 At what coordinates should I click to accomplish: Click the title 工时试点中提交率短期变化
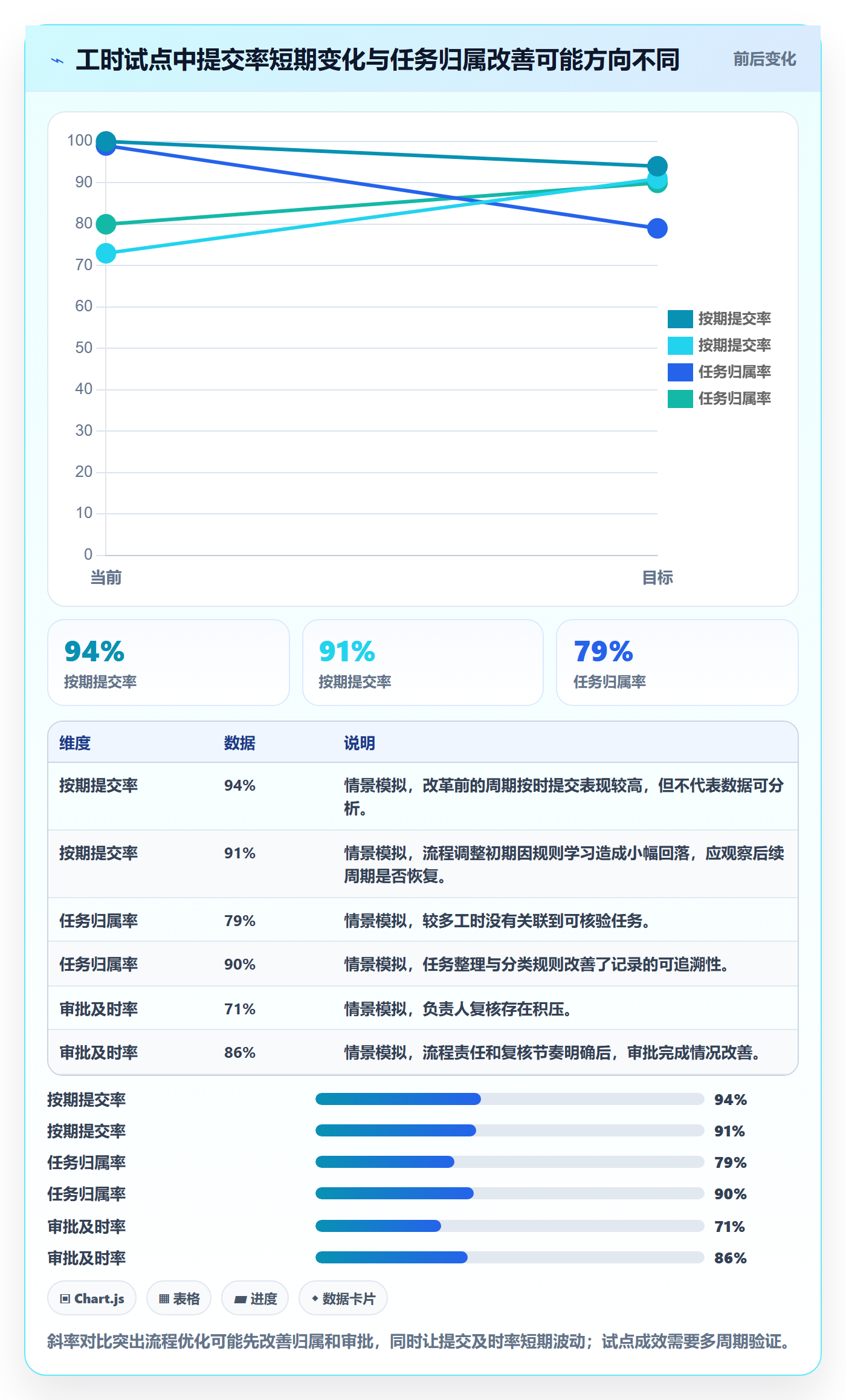coord(377,60)
